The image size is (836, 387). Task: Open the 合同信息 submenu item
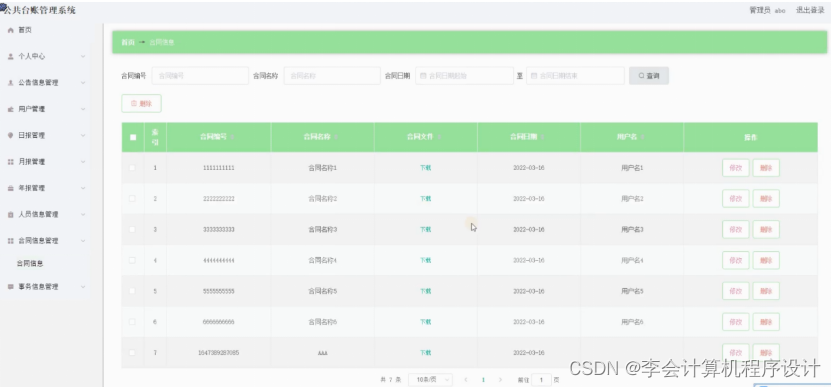[30, 263]
